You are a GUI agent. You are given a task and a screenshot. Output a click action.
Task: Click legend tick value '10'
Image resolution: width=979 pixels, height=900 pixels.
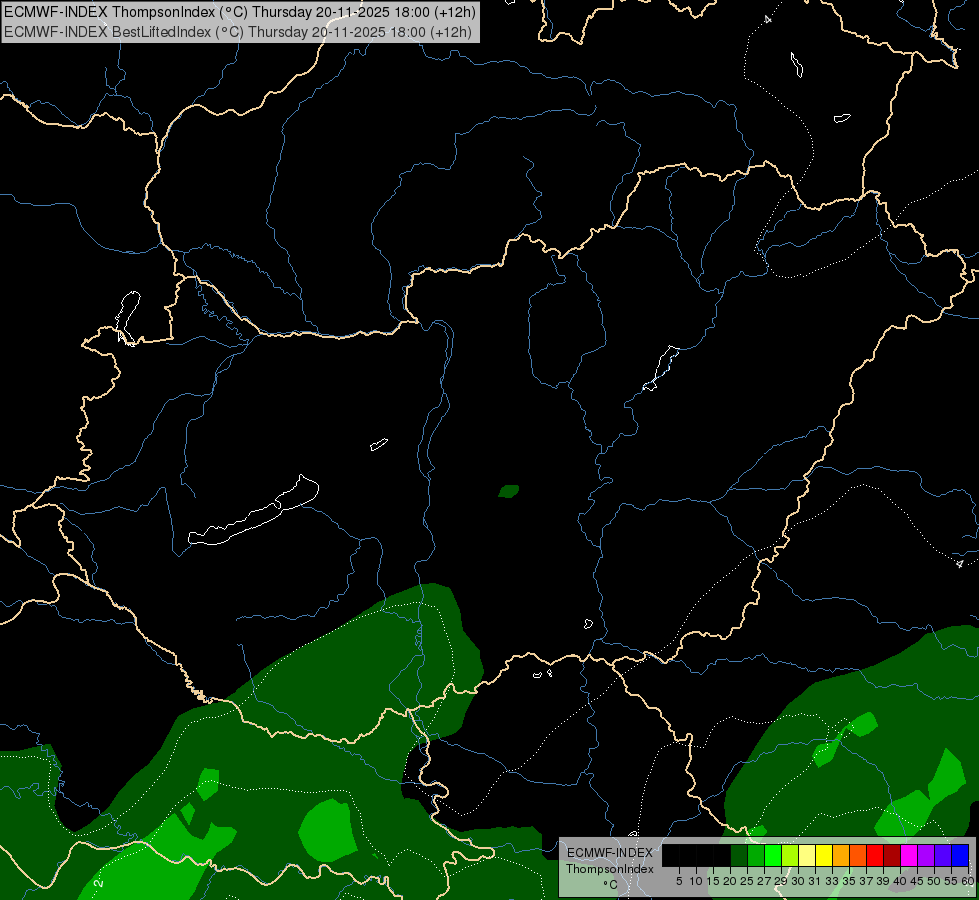click(x=696, y=881)
